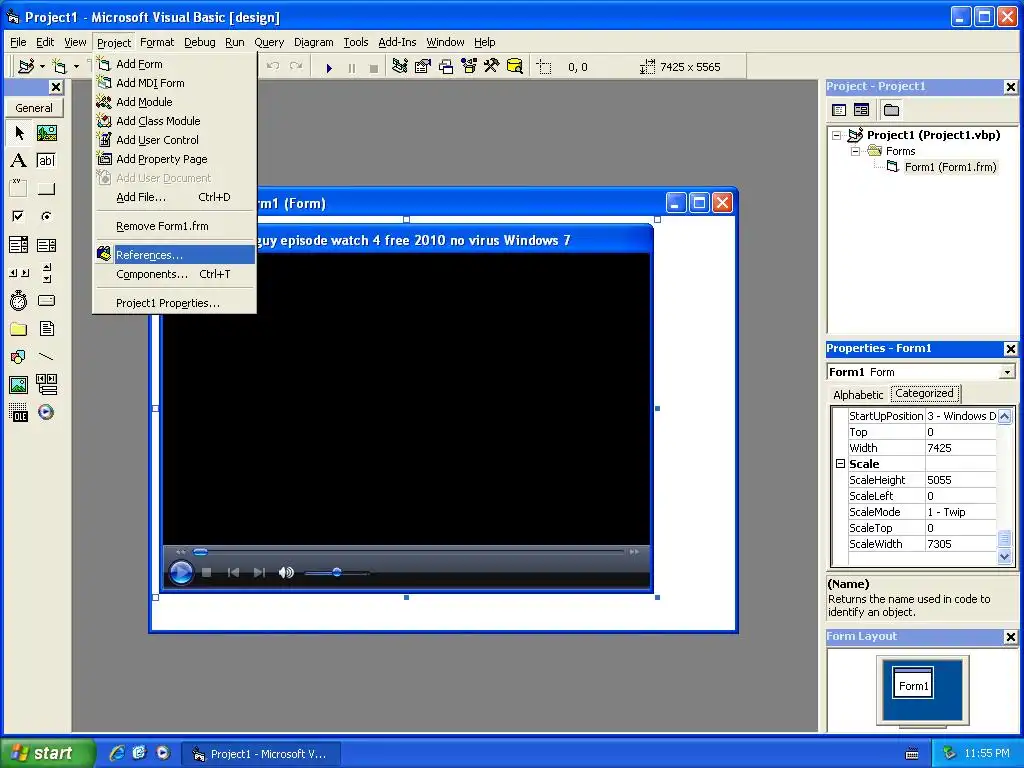Image resolution: width=1024 pixels, height=768 pixels.
Task: Select the HScrollBar control tool
Action: pyautogui.click(x=19, y=273)
